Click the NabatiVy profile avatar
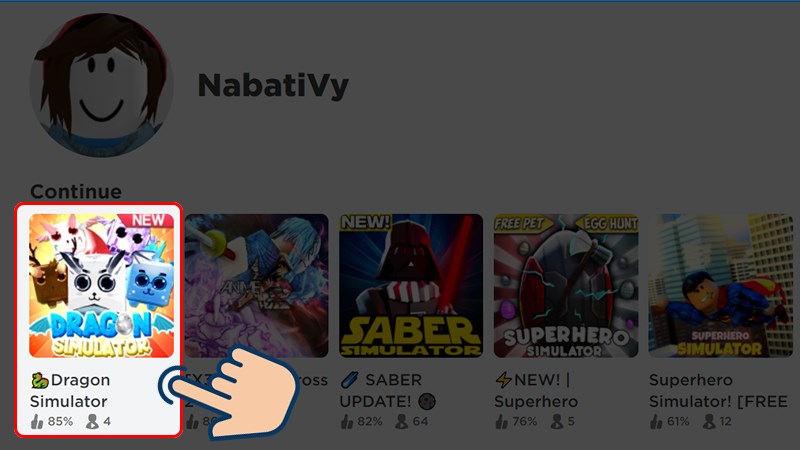The height and width of the screenshot is (450, 800). point(101,85)
